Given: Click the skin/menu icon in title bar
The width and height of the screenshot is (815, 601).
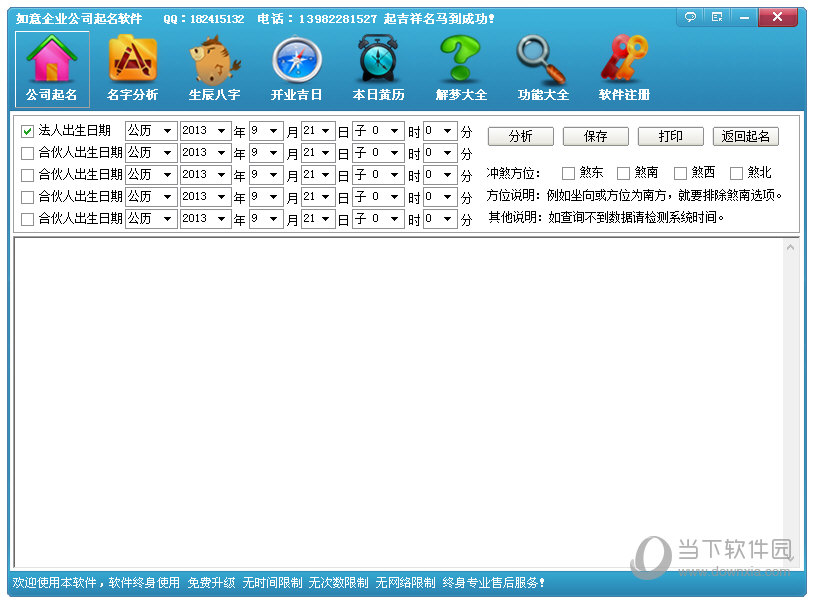Looking at the screenshot, I should coord(717,17).
